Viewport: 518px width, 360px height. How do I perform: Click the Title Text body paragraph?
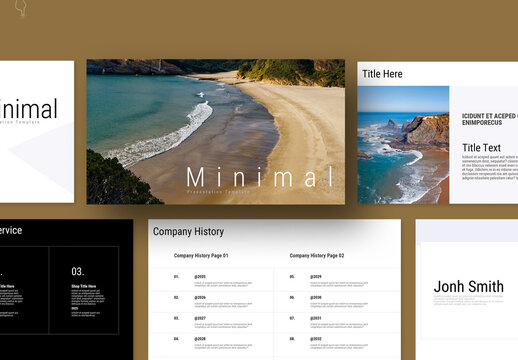[490, 167]
